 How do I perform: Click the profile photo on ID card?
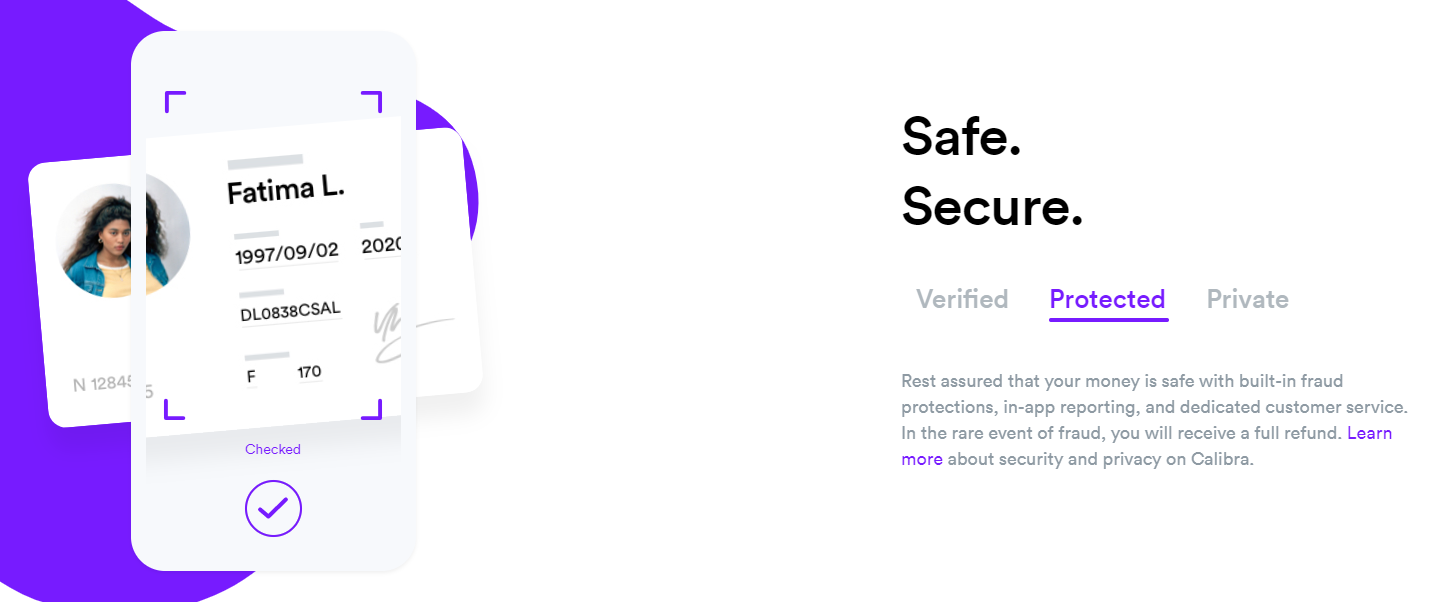(122, 240)
